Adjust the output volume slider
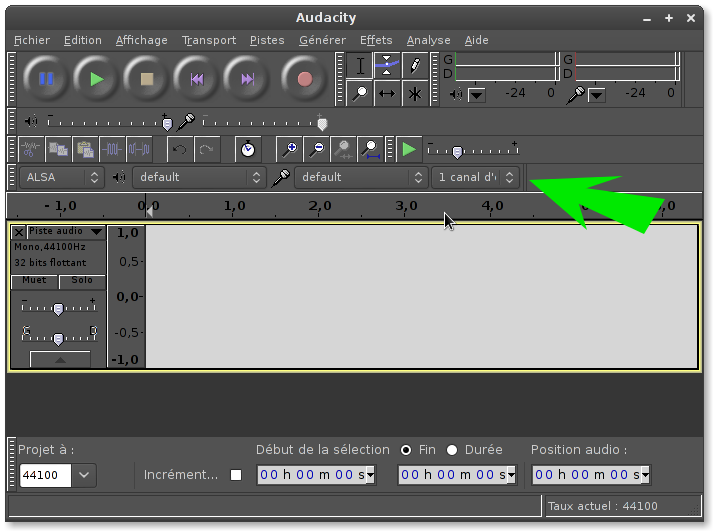The image size is (713, 531). click(108, 122)
